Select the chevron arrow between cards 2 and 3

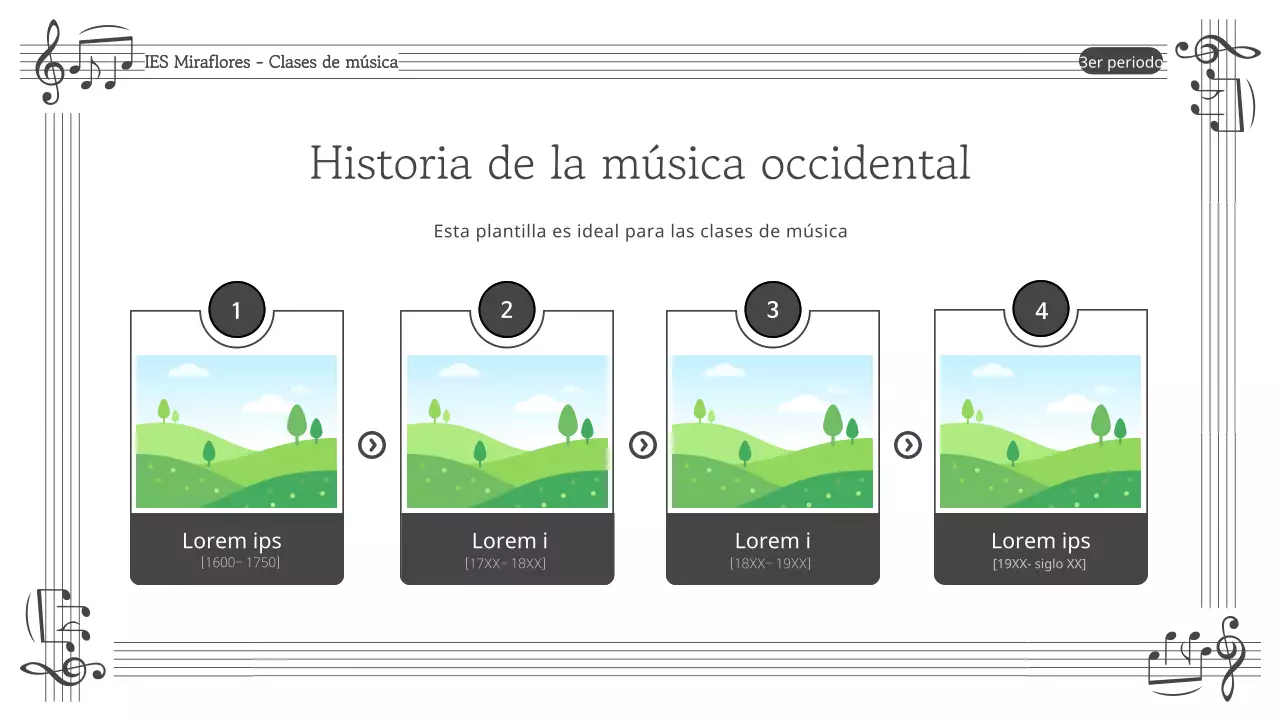tap(641, 445)
